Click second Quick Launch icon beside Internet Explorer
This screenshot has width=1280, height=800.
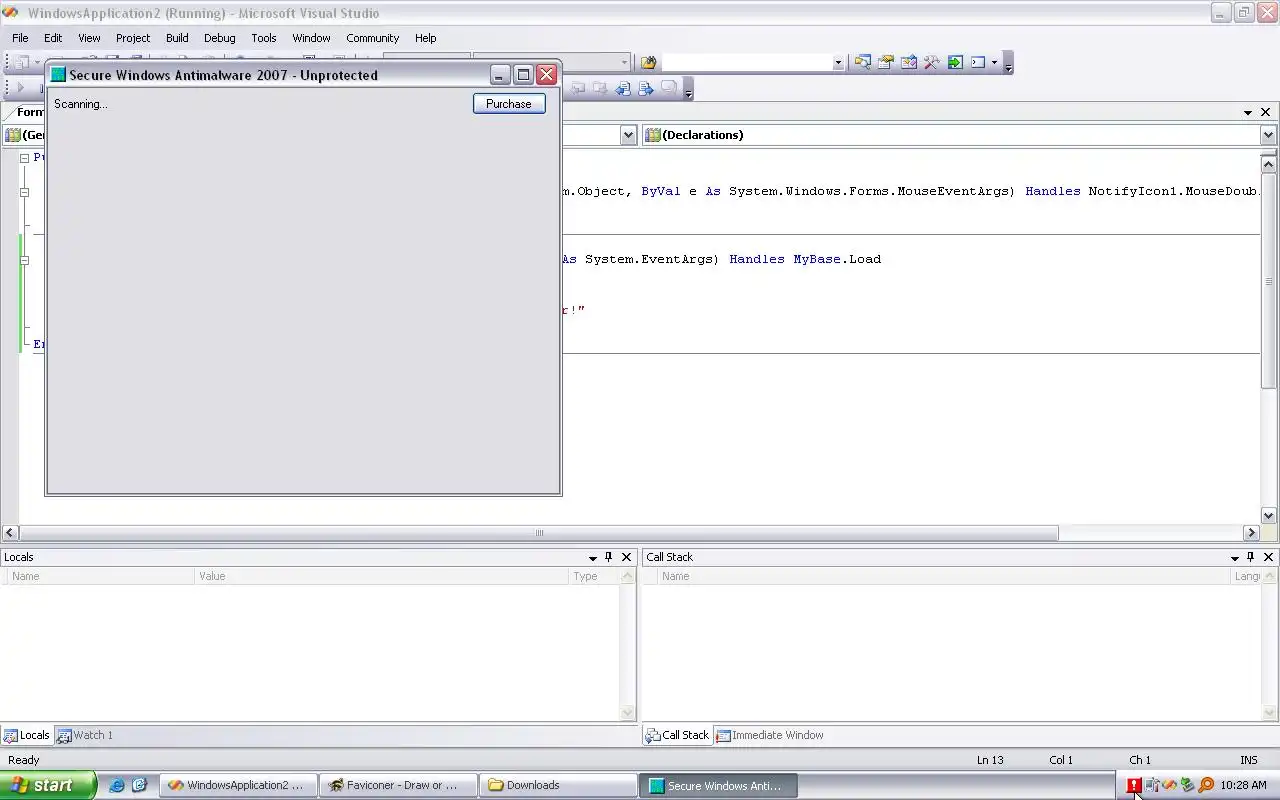coord(140,785)
